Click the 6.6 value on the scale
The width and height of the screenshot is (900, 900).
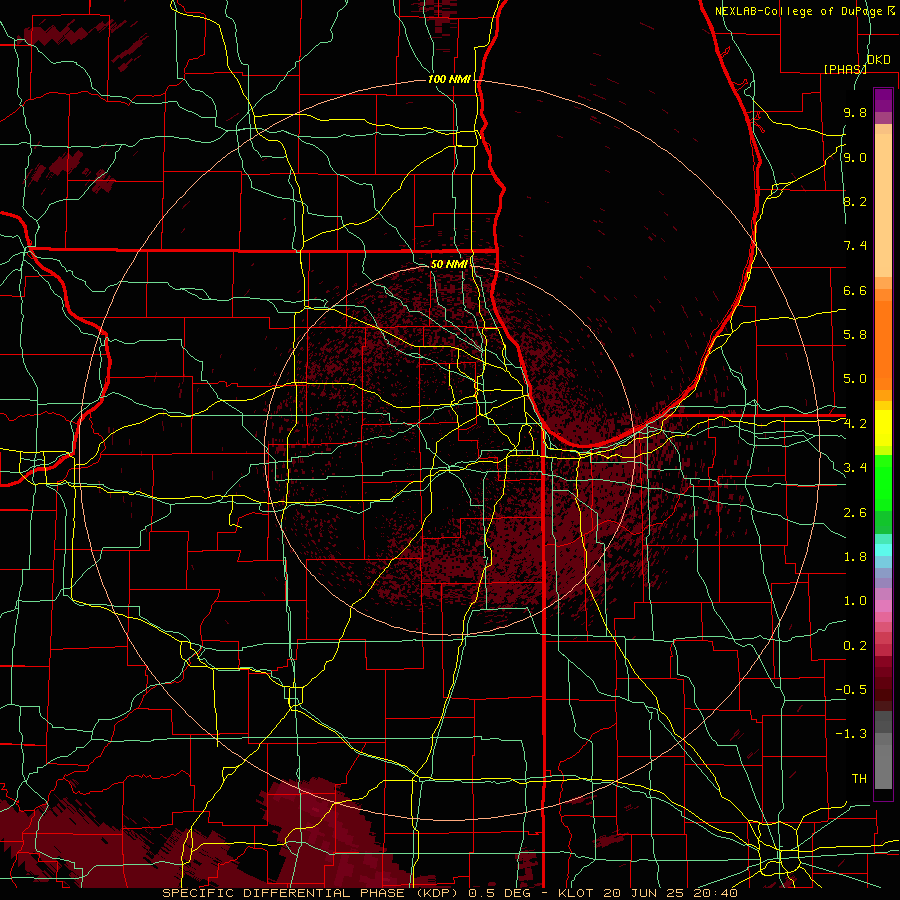coord(855,290)
